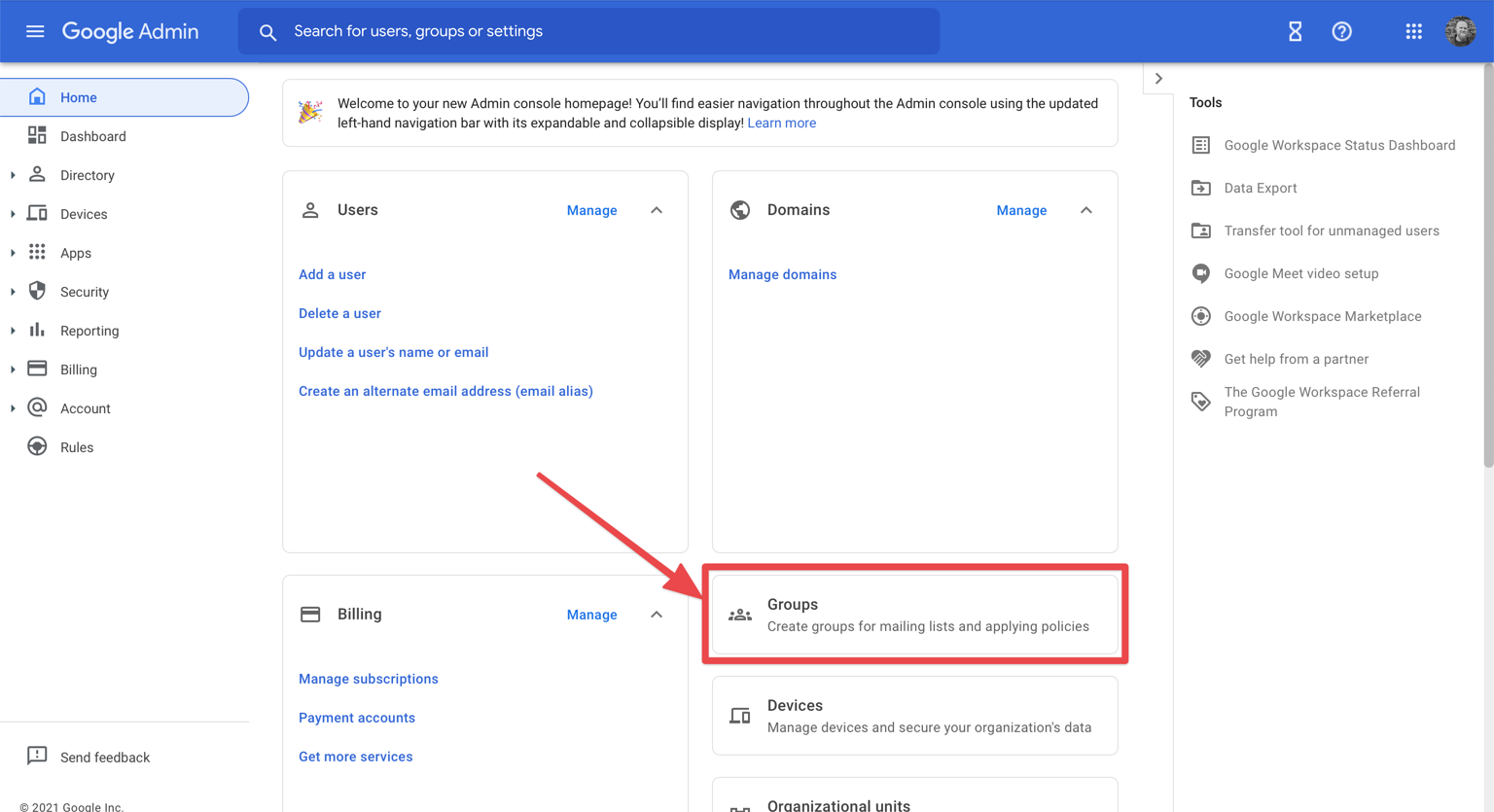Viewport: 1494px width, 812px height.
Task: Collapse the Domains card chevron
Action: pos(1086,210)
